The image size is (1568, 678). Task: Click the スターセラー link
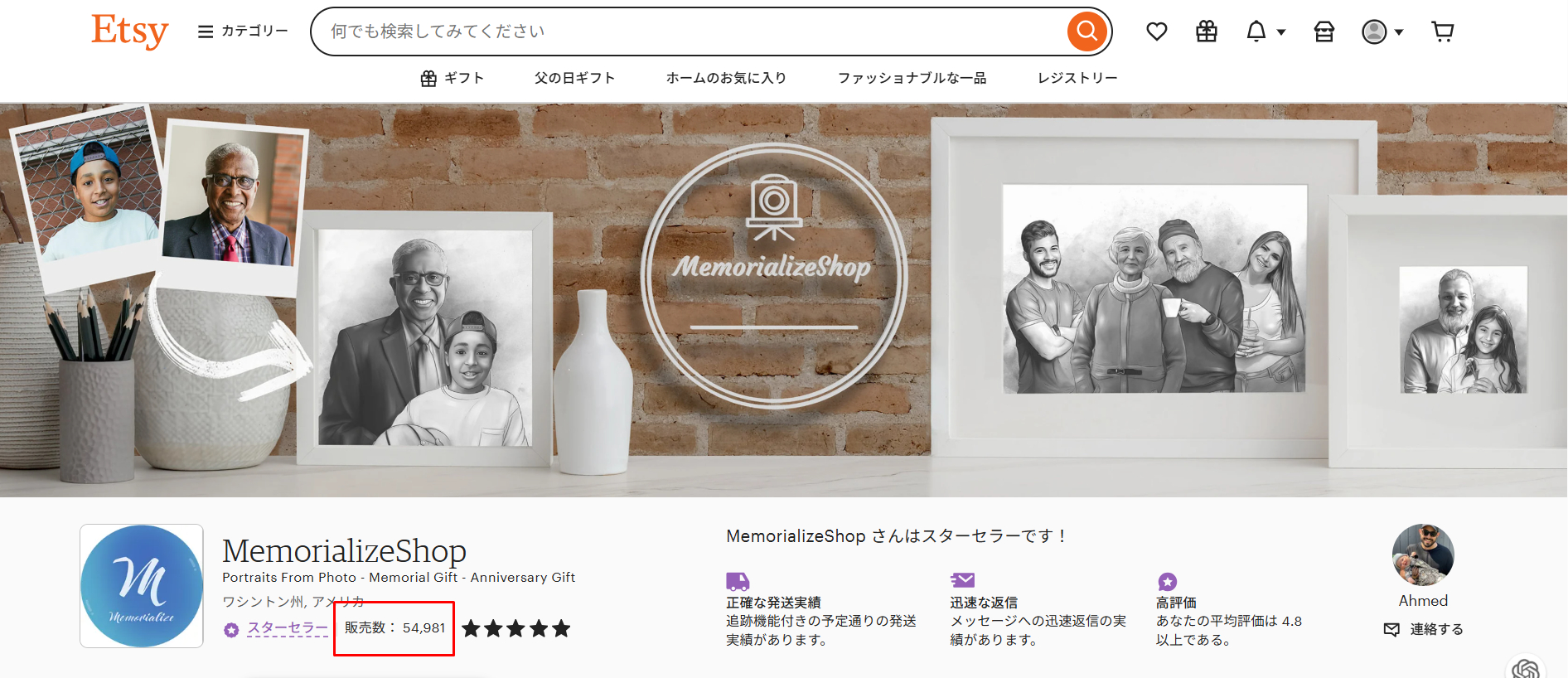pyautogui.click(x=287, y=628)
